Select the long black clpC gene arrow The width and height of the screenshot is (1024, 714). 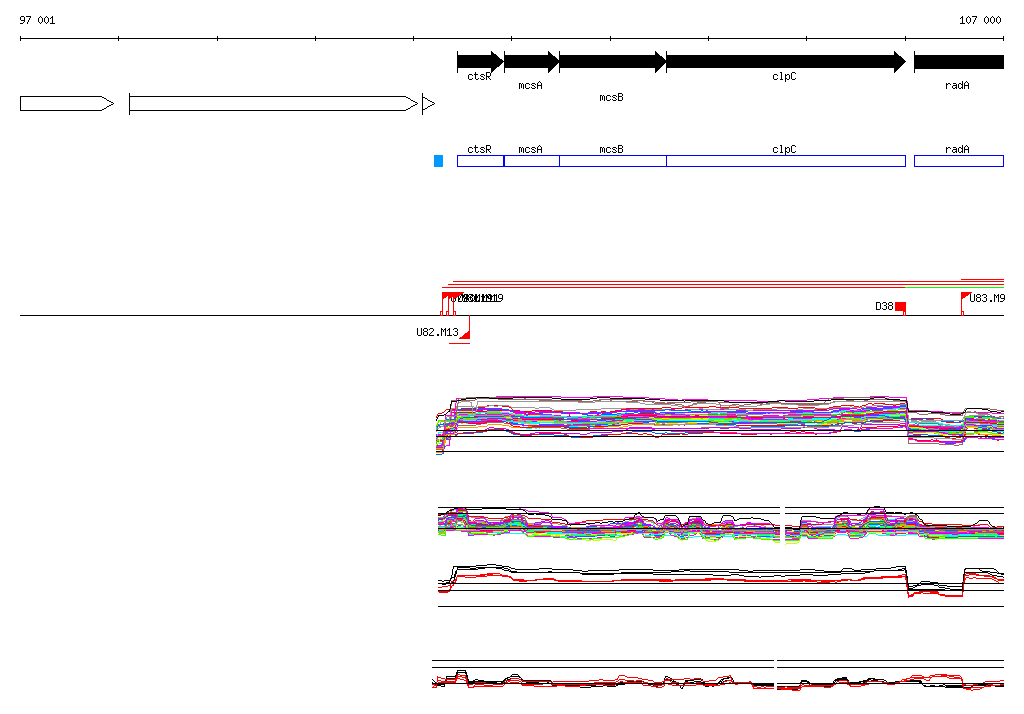[786, 62]
